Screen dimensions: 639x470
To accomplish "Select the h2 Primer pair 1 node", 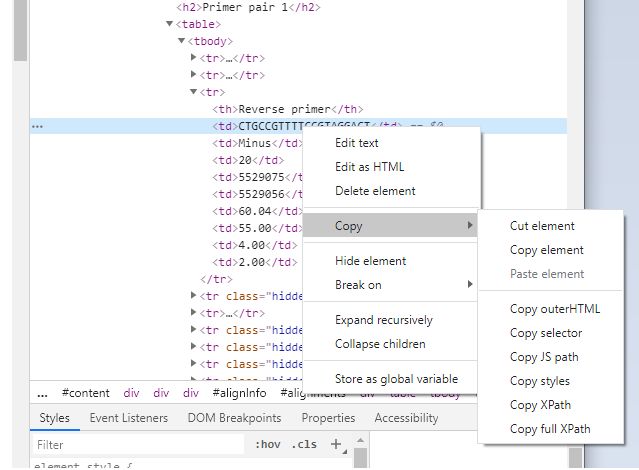I will tap(248, 7).
